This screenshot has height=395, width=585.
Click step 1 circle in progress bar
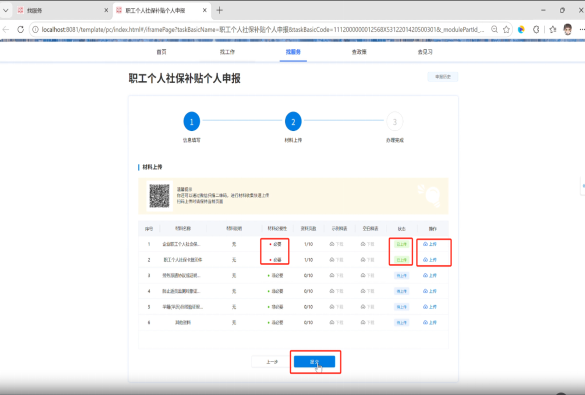click(x=192, y=122)
